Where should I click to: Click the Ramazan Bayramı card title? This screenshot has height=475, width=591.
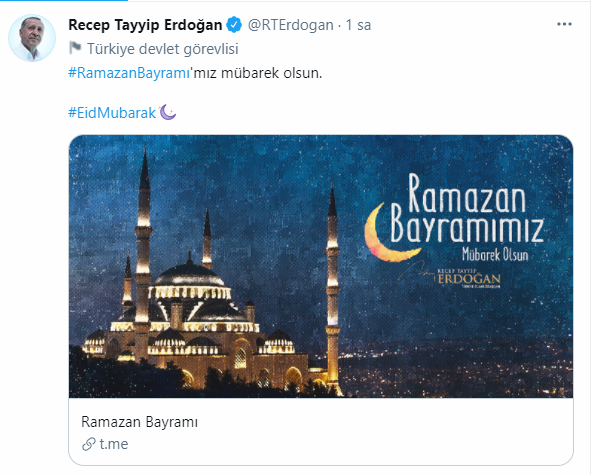(x=139, y=422)
